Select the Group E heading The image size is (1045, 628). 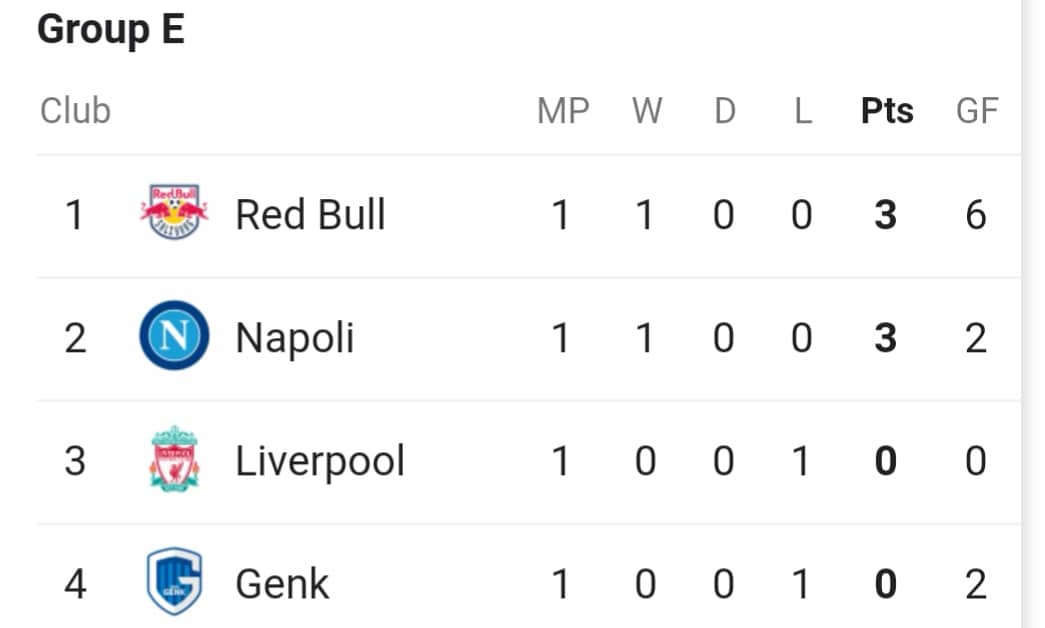coord(111,31)
